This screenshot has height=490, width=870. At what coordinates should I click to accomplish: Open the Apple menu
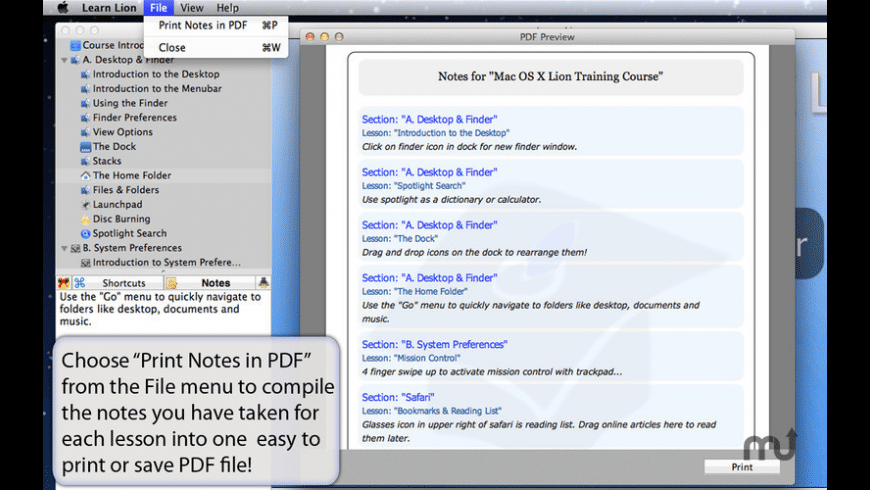(63, 8)
